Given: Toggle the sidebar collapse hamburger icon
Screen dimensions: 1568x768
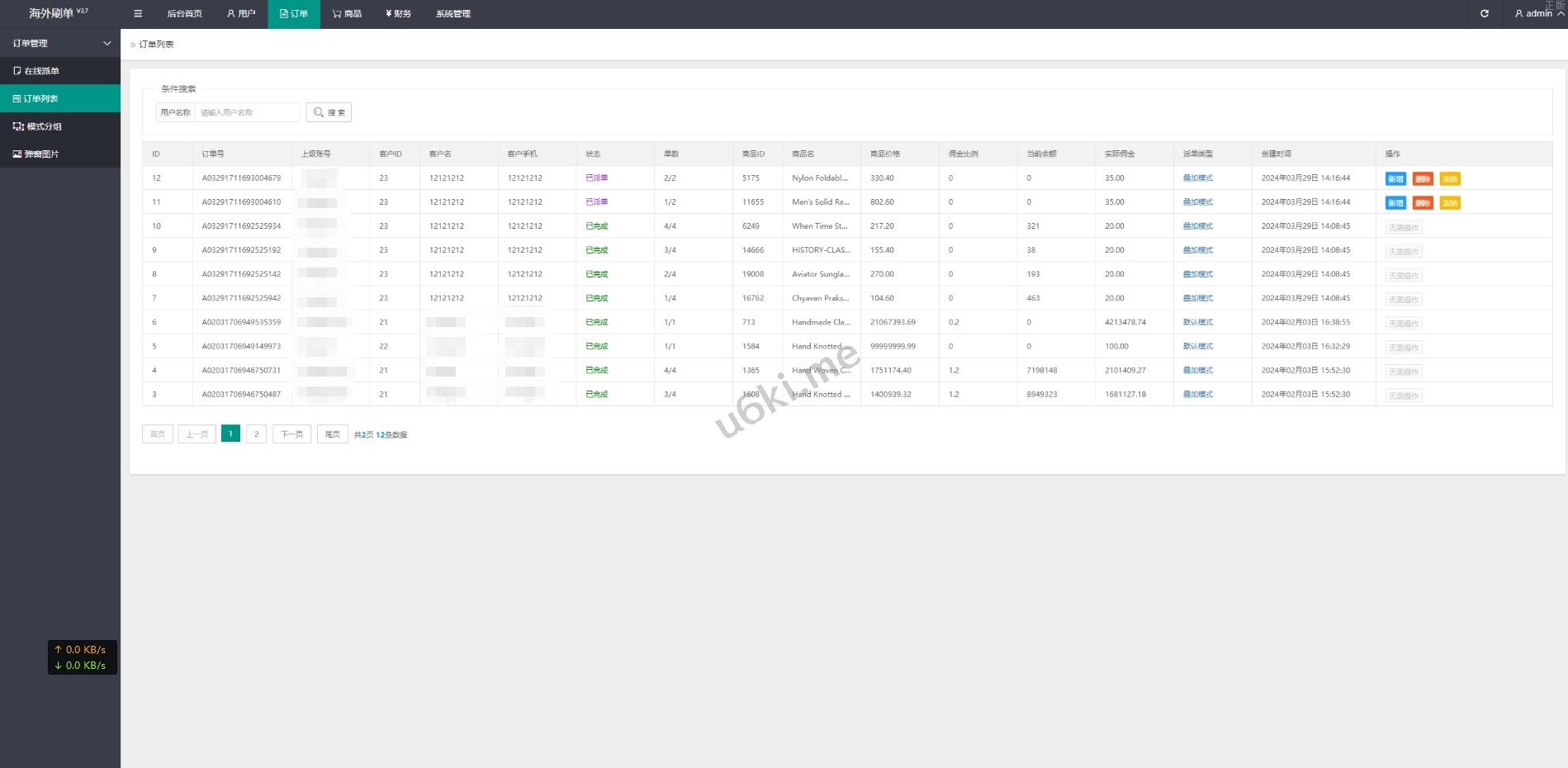Looking at the screenshot, I should point(138,14).
